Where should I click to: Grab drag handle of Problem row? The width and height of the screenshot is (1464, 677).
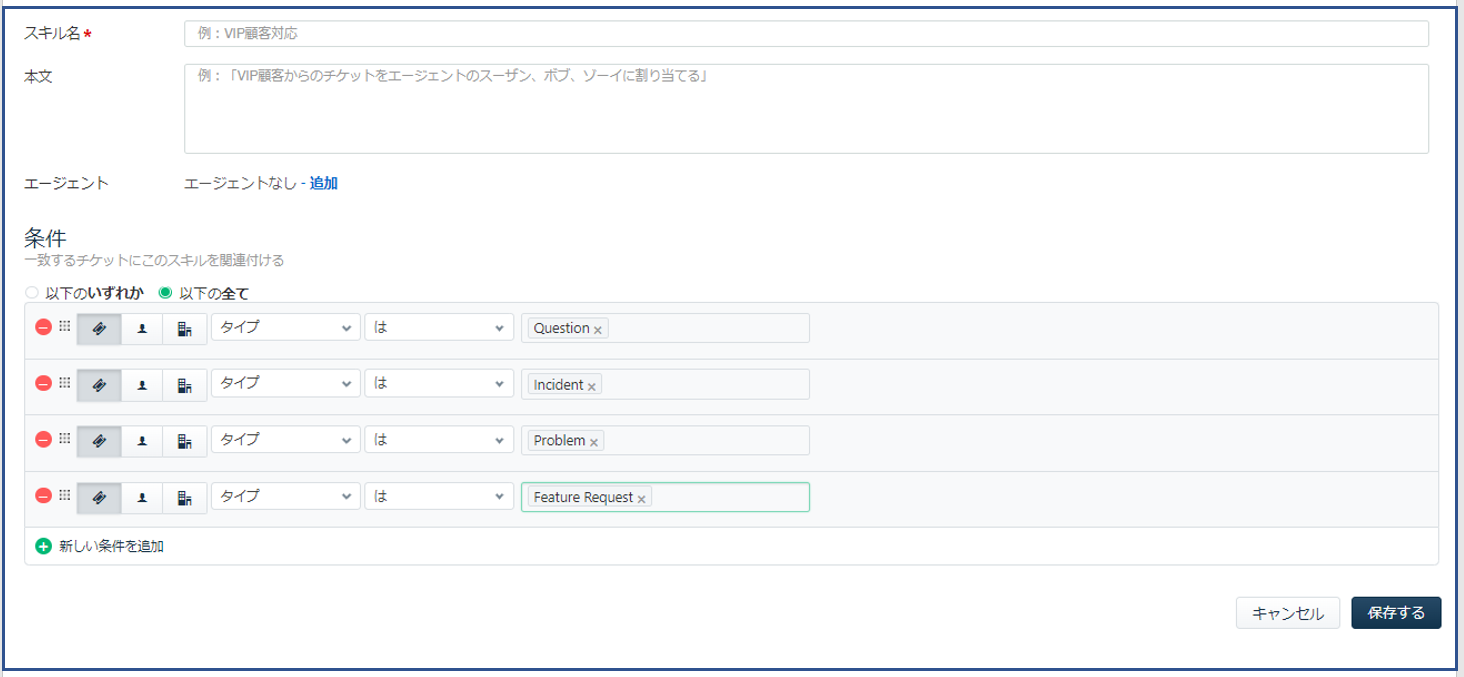(x=64, y=438)
